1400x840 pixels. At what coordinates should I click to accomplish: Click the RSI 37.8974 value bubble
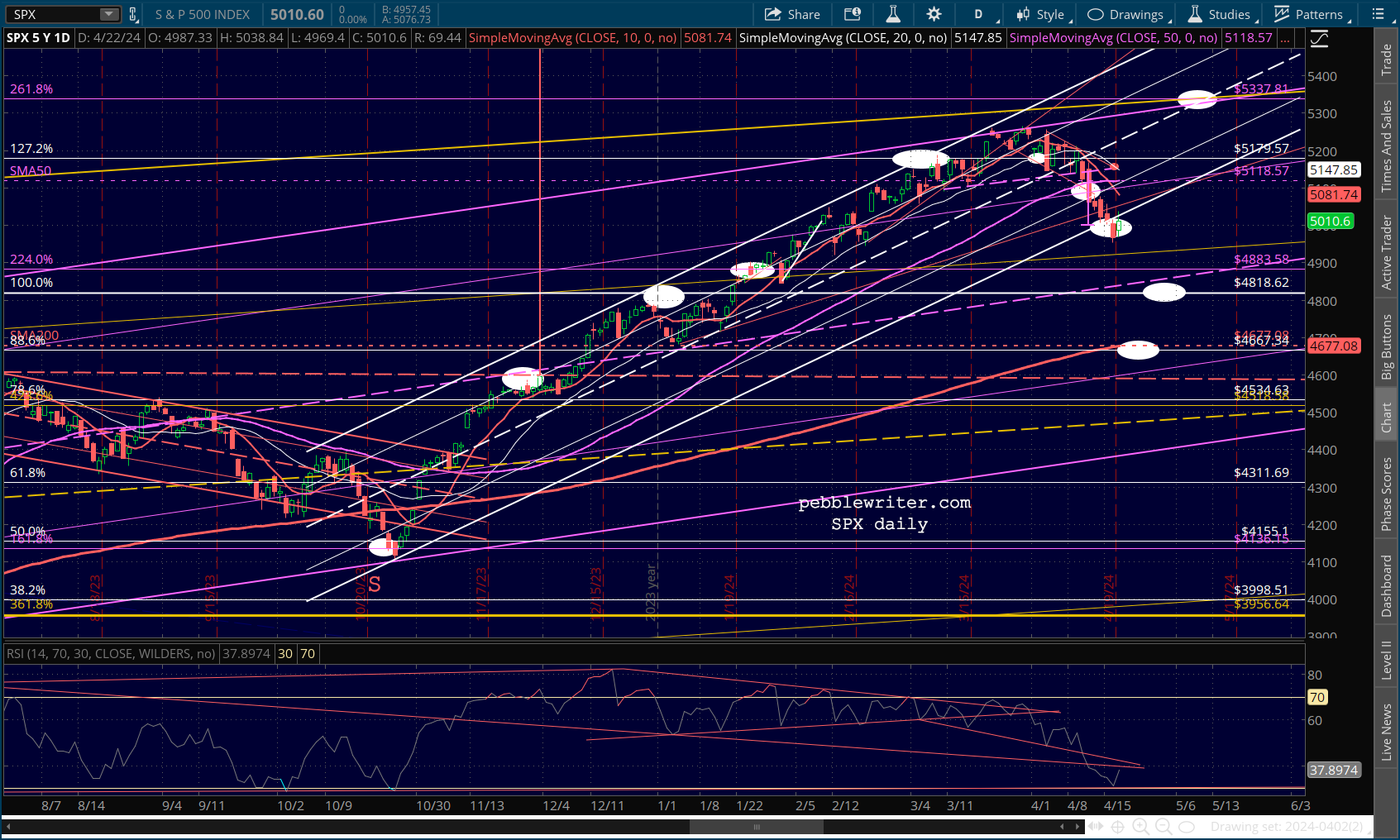[1334, 770]
